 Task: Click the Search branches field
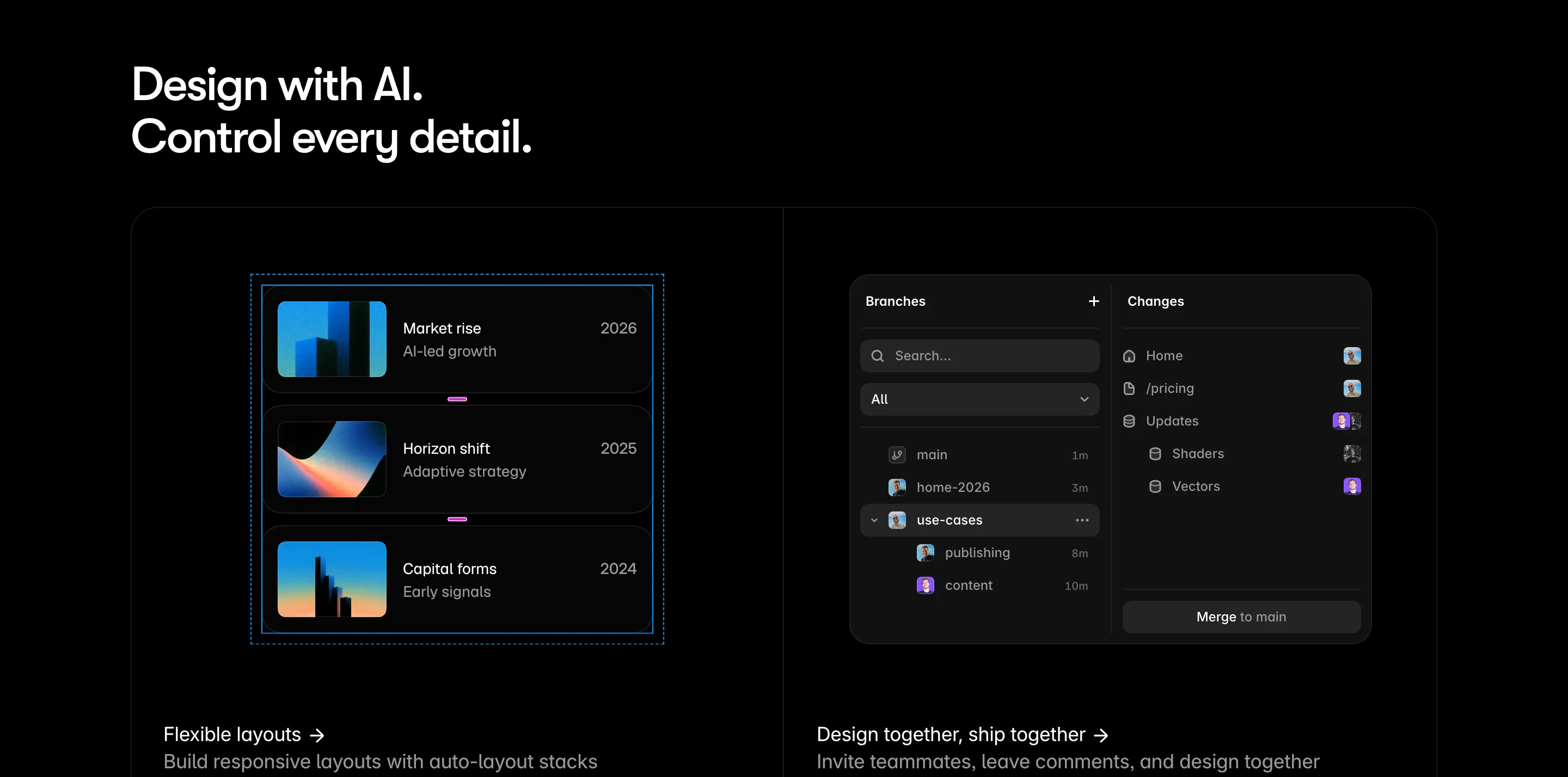click(x=979, y=356)
